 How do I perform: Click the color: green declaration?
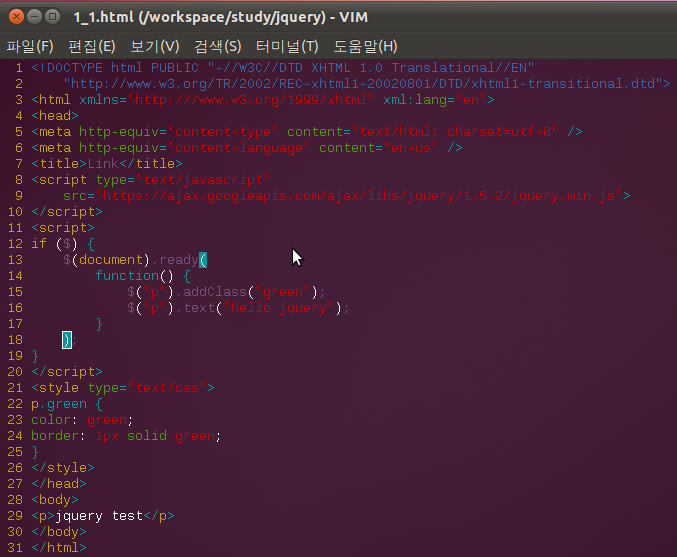[82, 420]
